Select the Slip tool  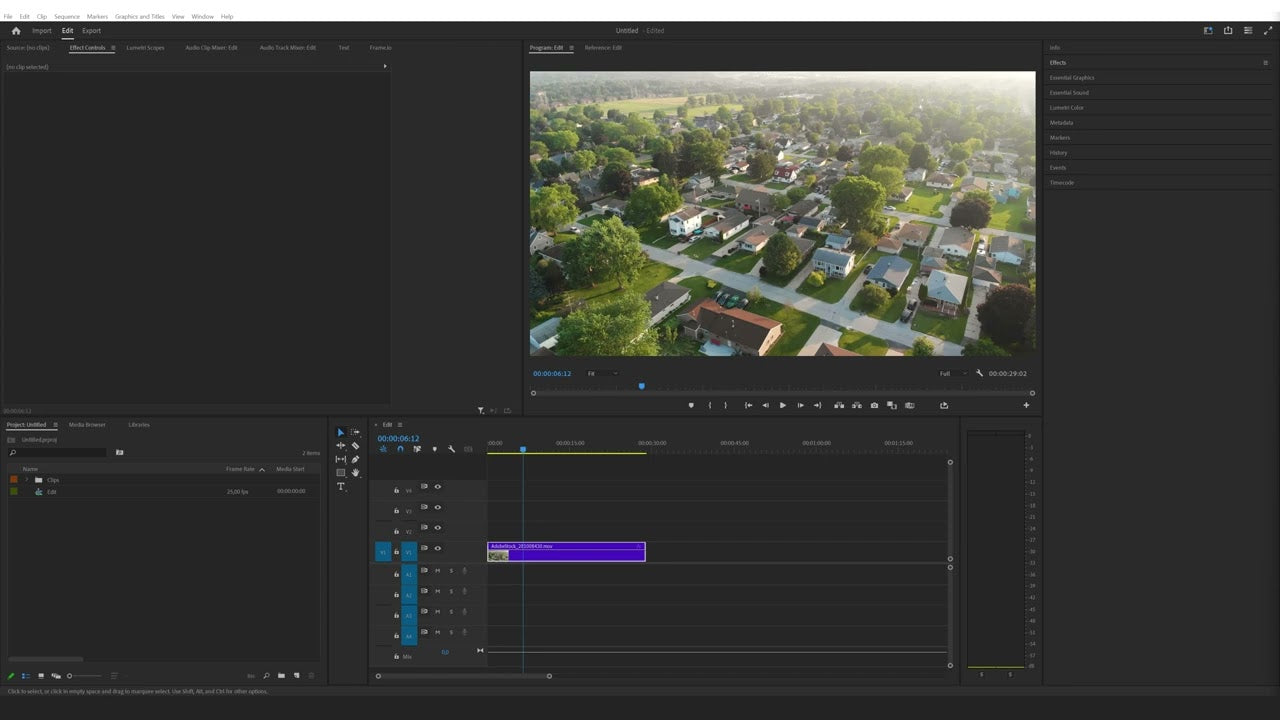[x=340, y=459]
